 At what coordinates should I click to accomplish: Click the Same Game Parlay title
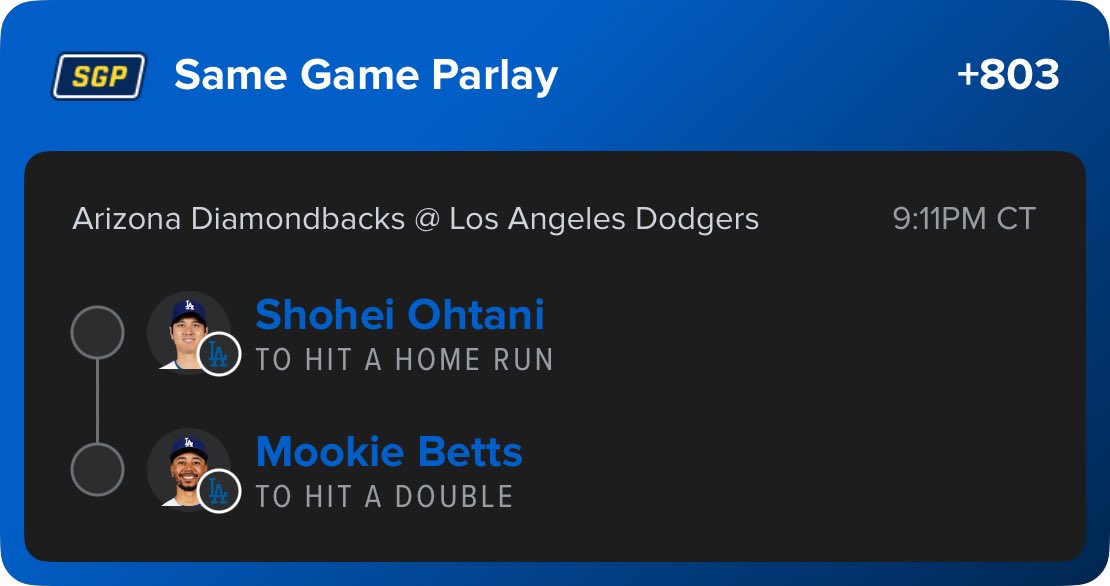(x=366, y=76)
